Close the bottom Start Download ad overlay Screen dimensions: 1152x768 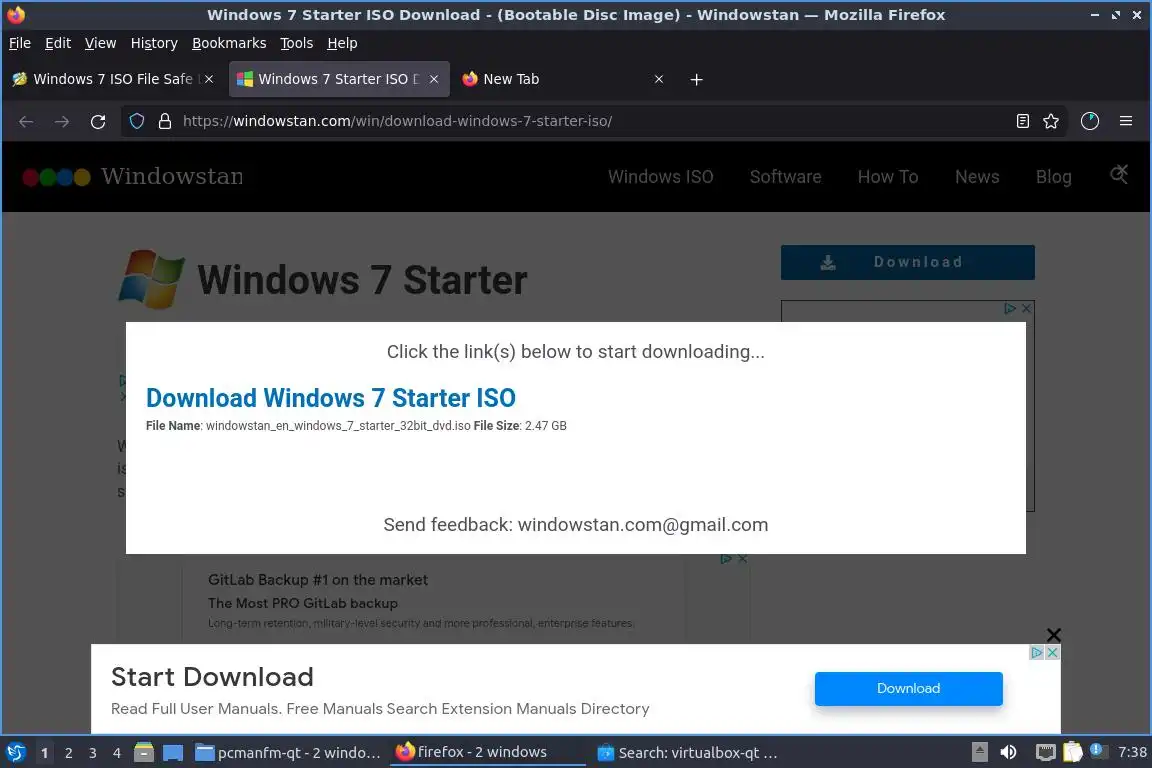coord(1054,634)
